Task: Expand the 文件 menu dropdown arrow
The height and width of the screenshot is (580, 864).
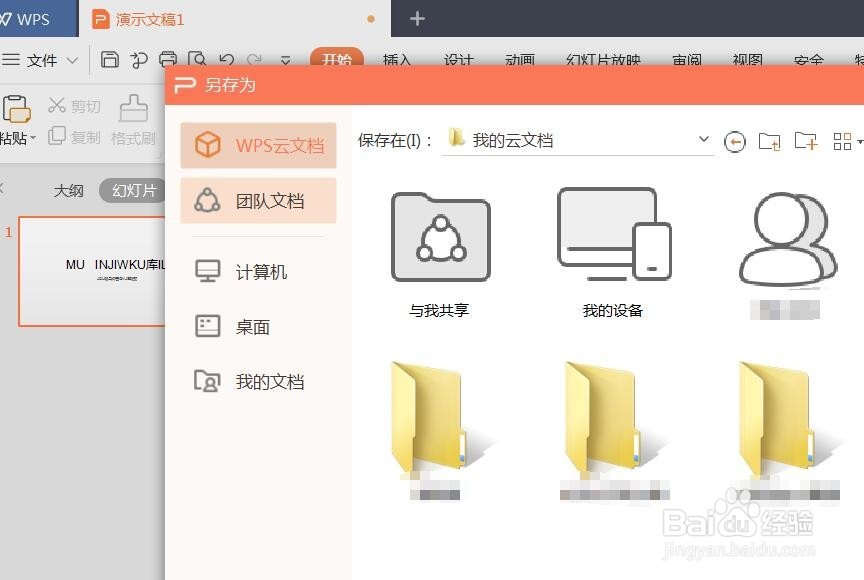Action: [72, 60]
